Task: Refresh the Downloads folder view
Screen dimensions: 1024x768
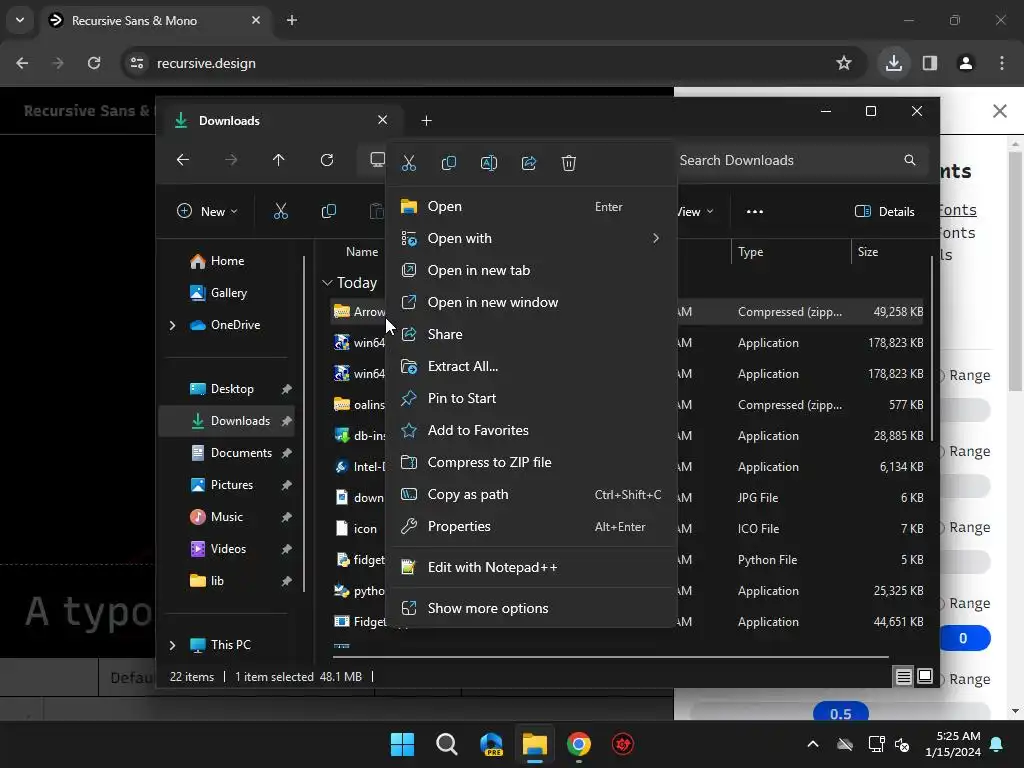Action: (x=327, y=160)
